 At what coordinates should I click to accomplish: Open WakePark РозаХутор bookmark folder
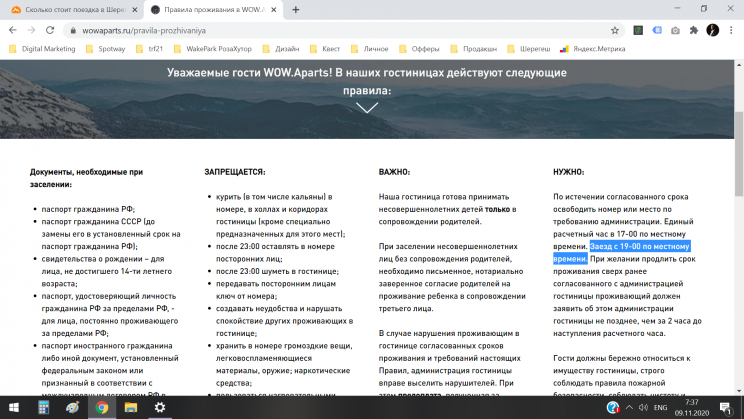tap(213, 49)
